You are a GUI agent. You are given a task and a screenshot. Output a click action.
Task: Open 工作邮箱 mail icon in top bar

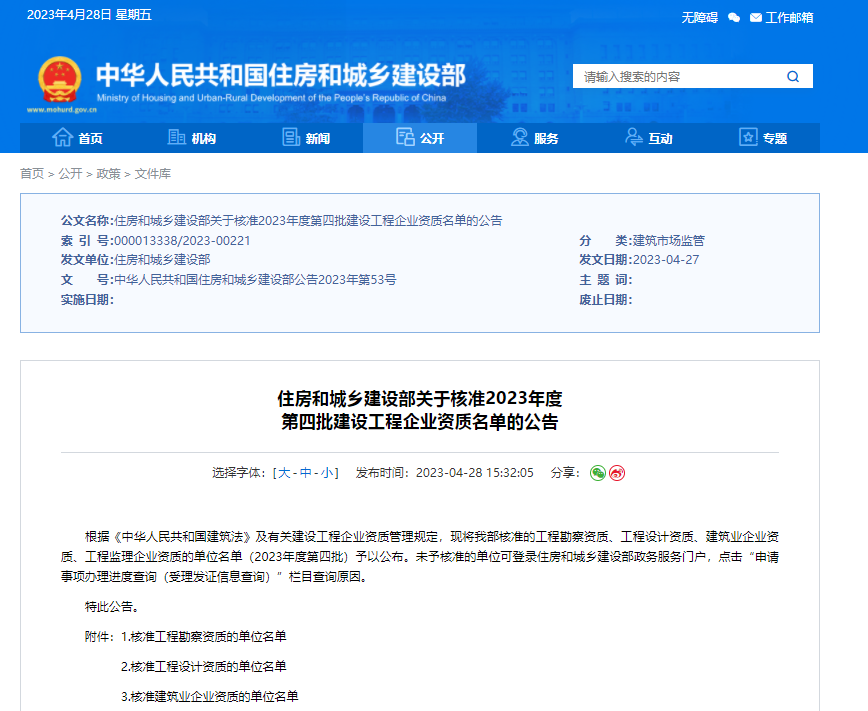click(755, 17)
